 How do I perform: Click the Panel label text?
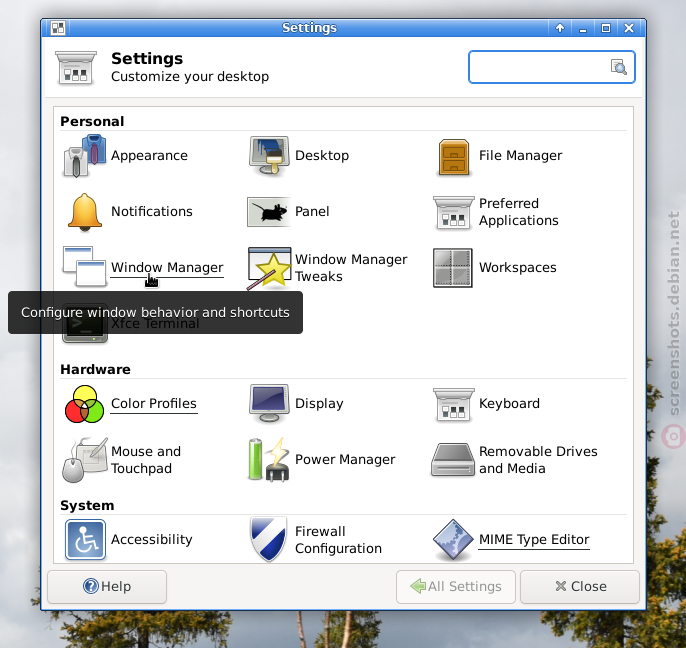(x=312, y=212)
